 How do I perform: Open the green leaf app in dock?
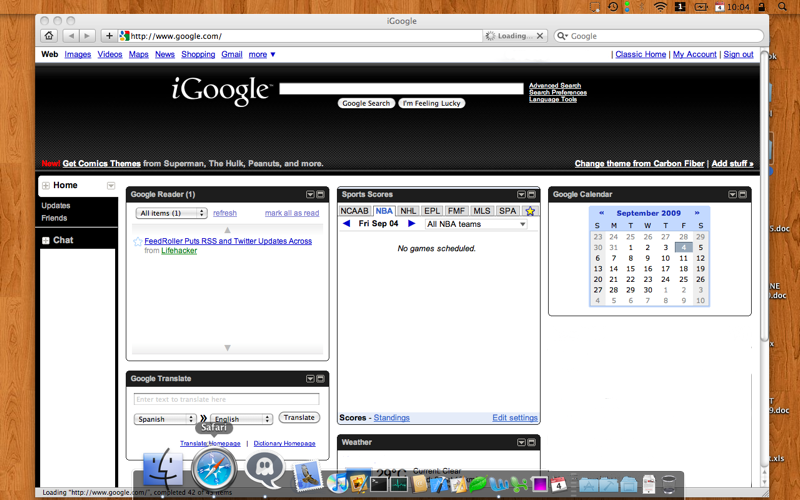point(478,484)
